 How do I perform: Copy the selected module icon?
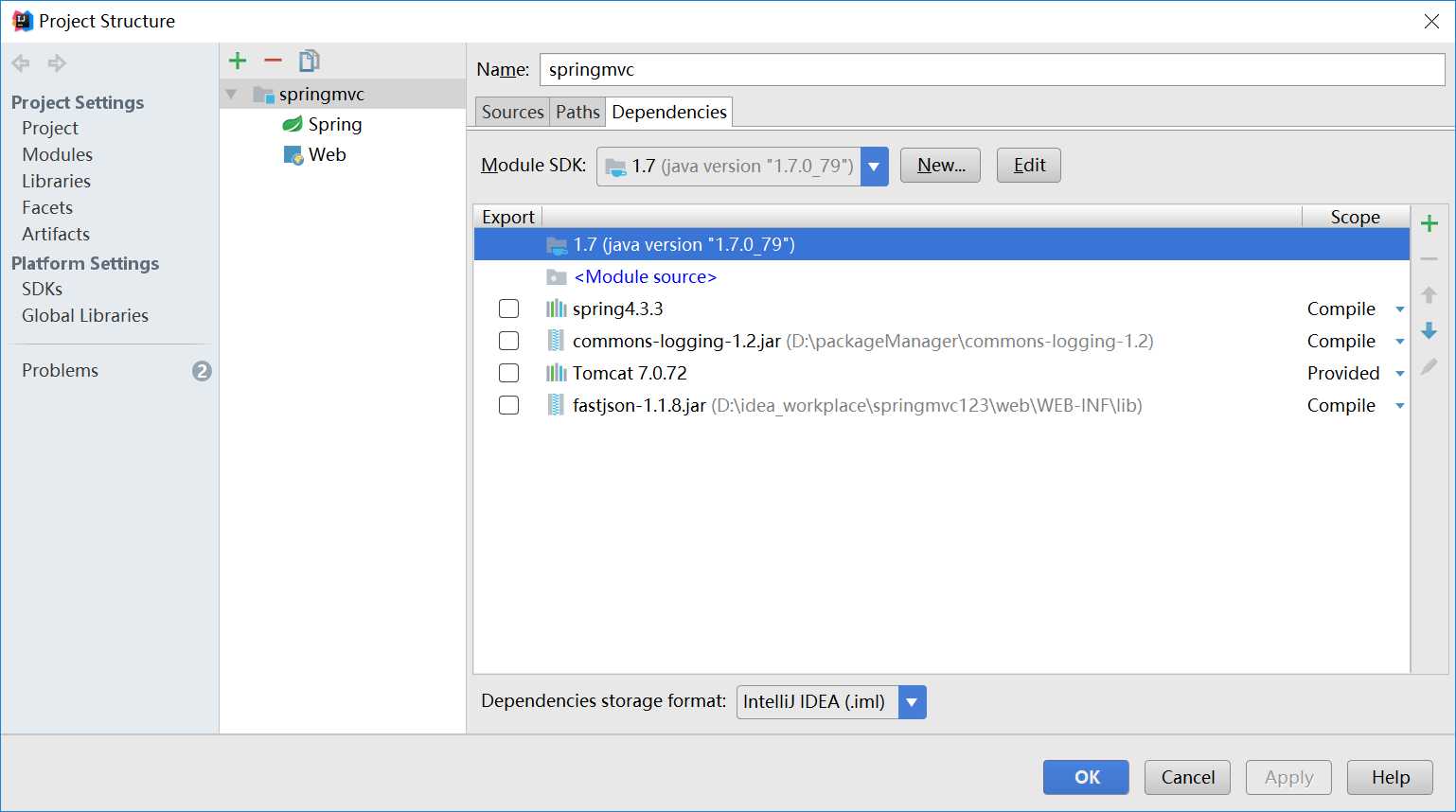(309, 61)
